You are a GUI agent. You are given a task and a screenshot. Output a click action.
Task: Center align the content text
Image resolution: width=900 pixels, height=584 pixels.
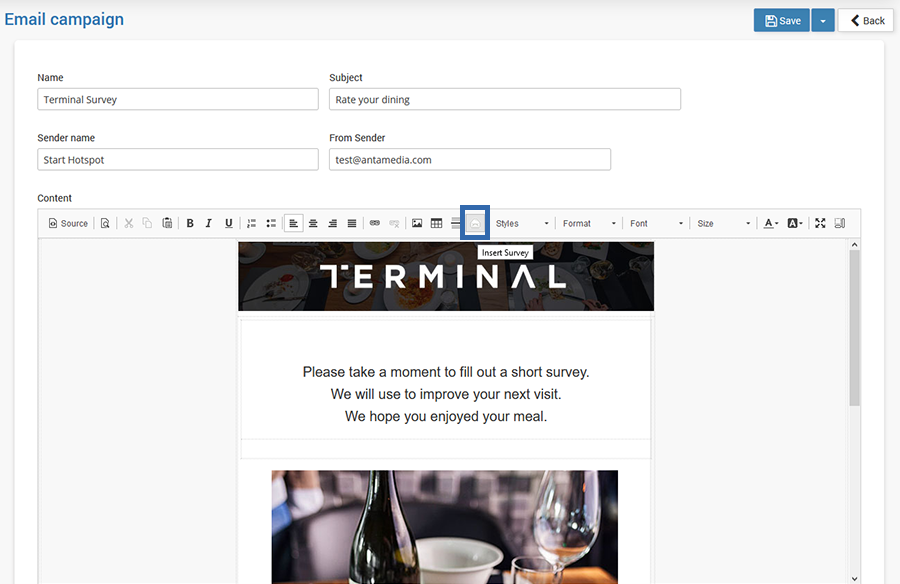pos(313,223)
